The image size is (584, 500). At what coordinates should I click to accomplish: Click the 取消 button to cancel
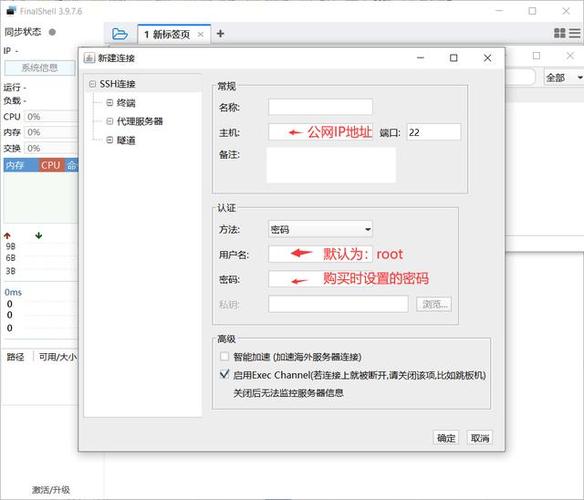click(480, 438)
